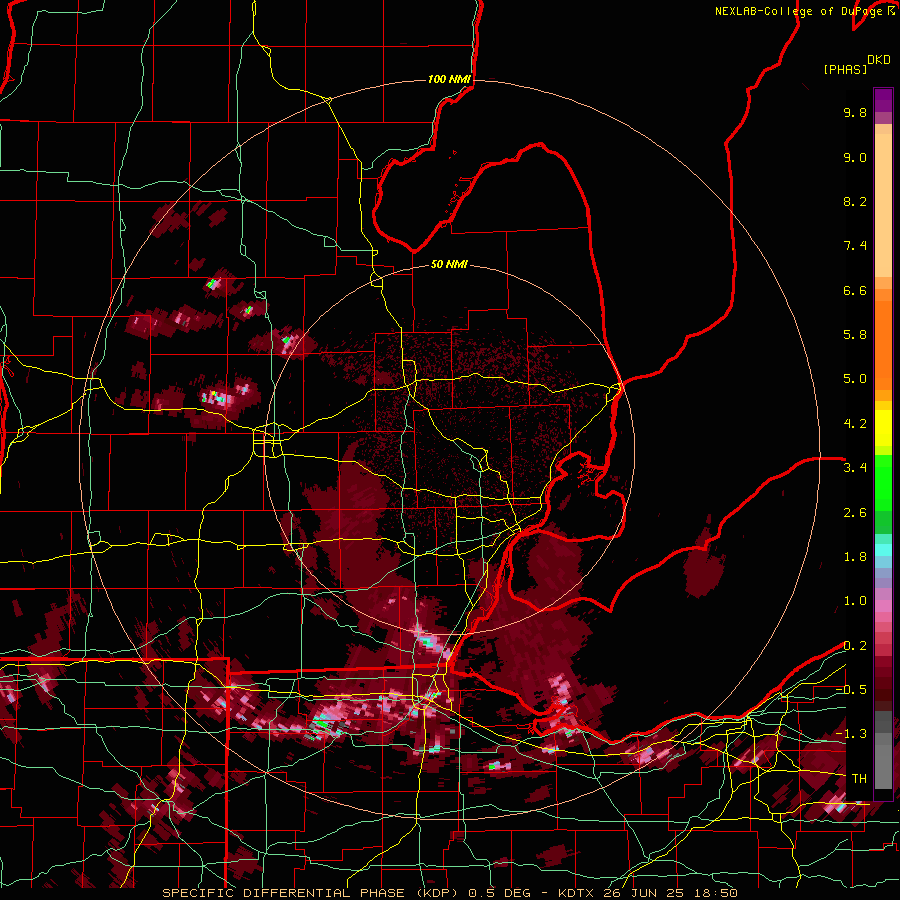
Task: Click the DKD label above the color scale
Action: 879,60
